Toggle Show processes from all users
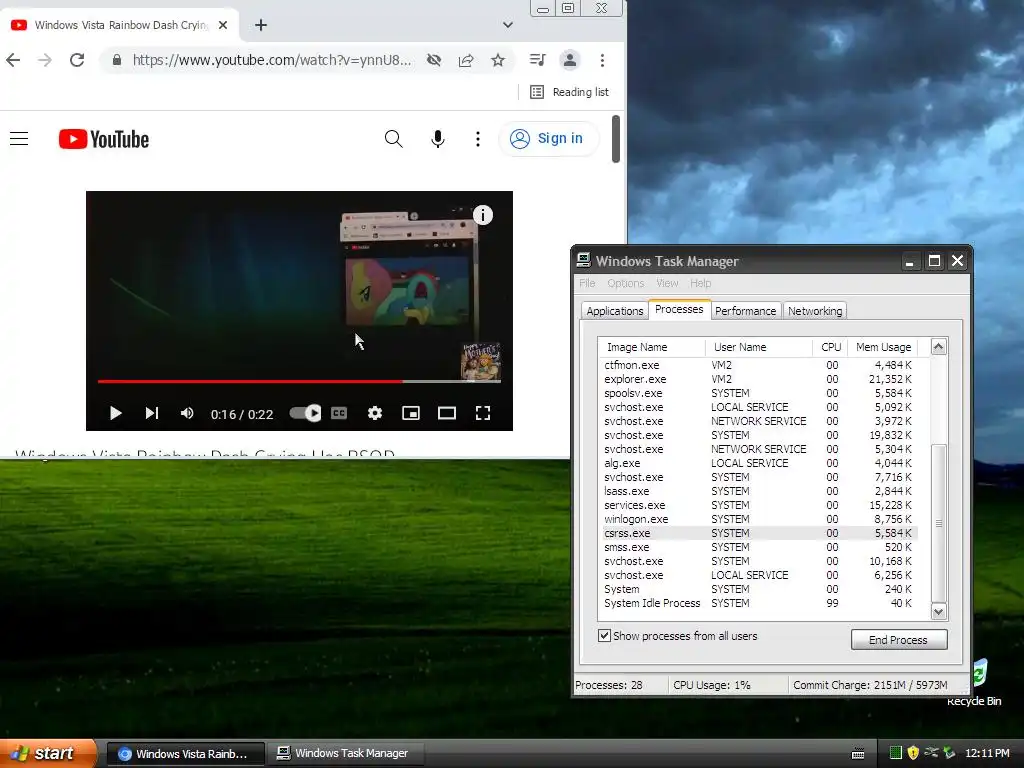The height and width of the screenshot is (768, 1024). 605,635
